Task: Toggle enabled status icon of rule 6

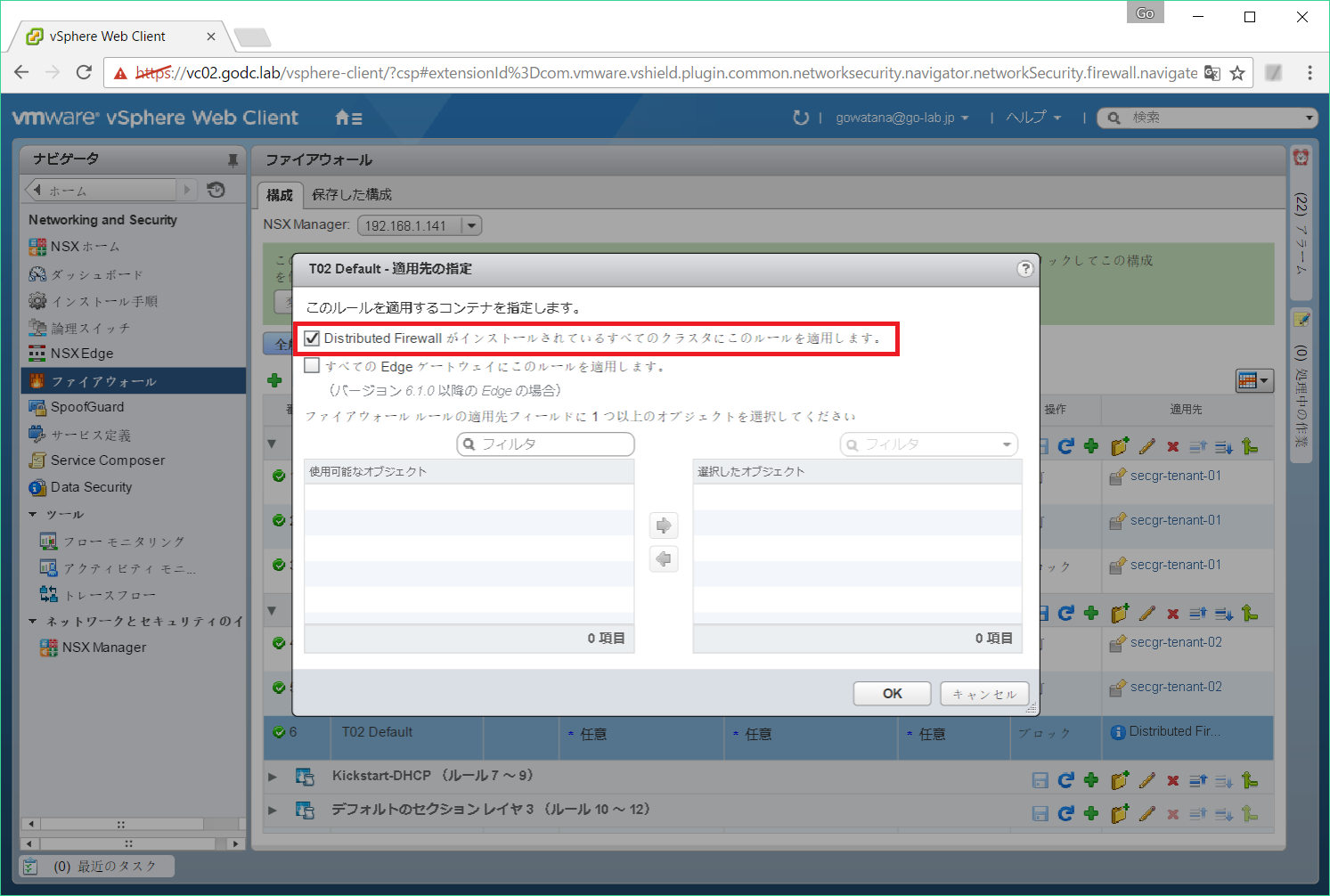Action: [279, 732]
